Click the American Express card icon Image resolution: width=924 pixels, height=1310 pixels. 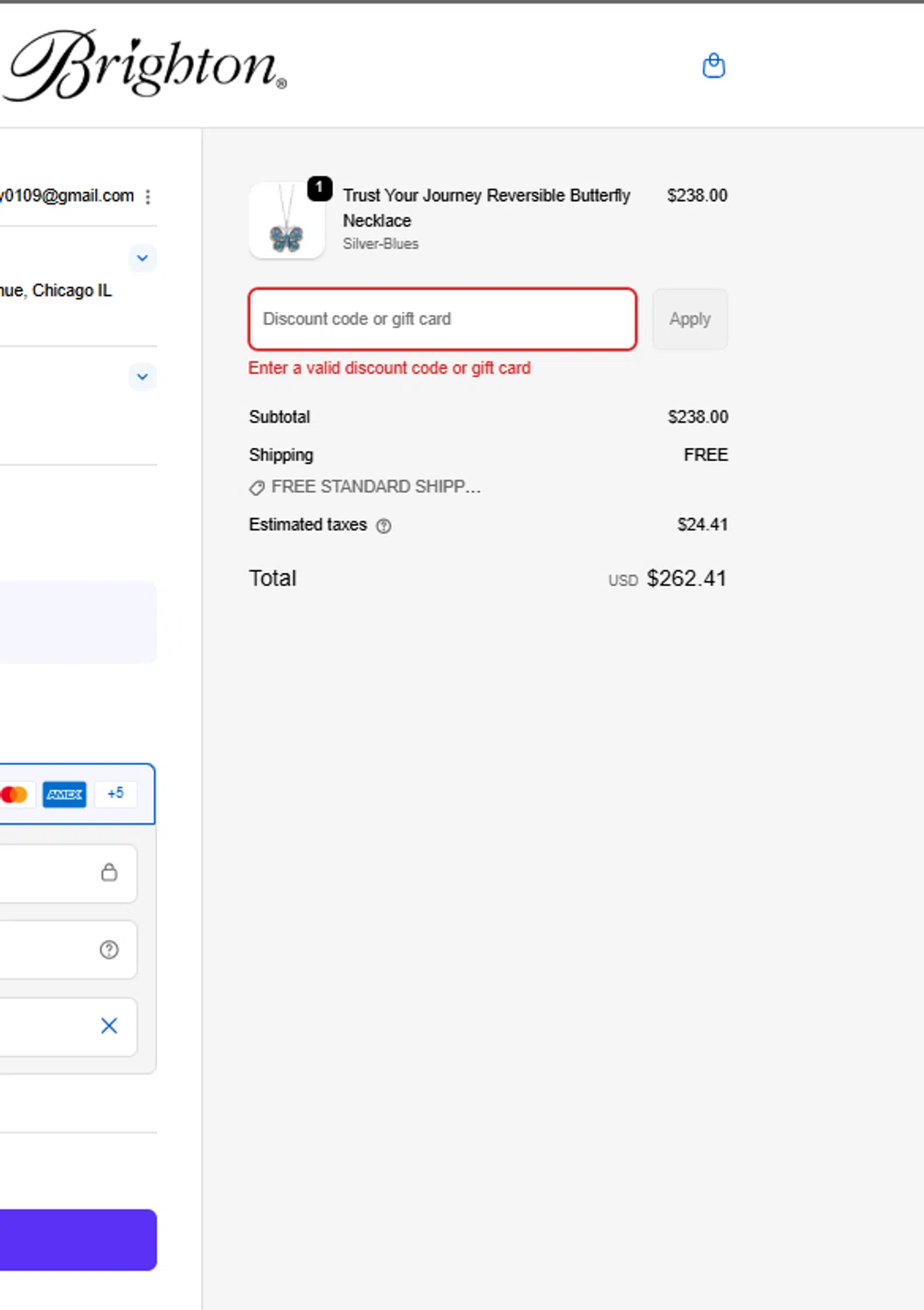click(65, 795)
